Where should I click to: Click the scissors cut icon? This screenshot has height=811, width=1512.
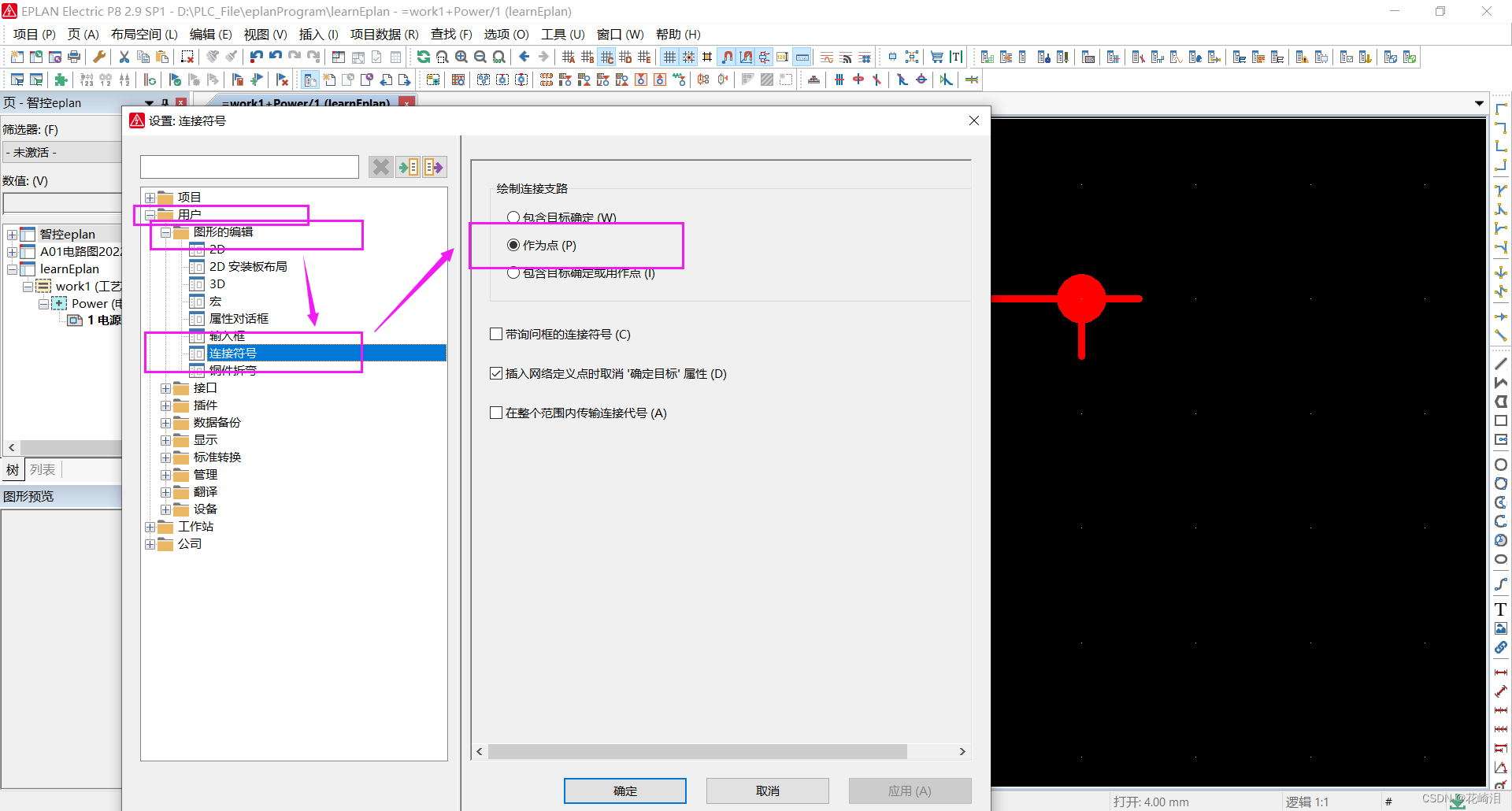124,57
